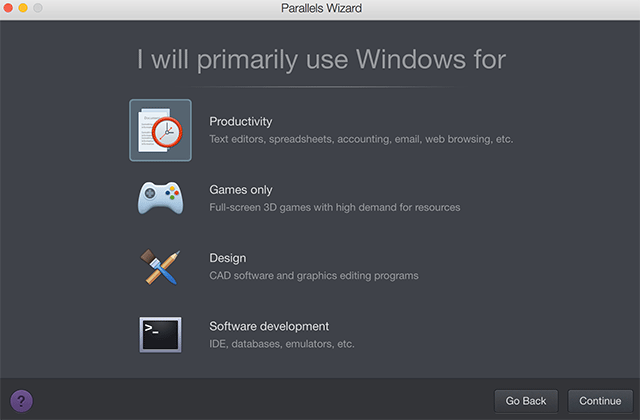Close the Parallels Wizard window

point(8,8)
